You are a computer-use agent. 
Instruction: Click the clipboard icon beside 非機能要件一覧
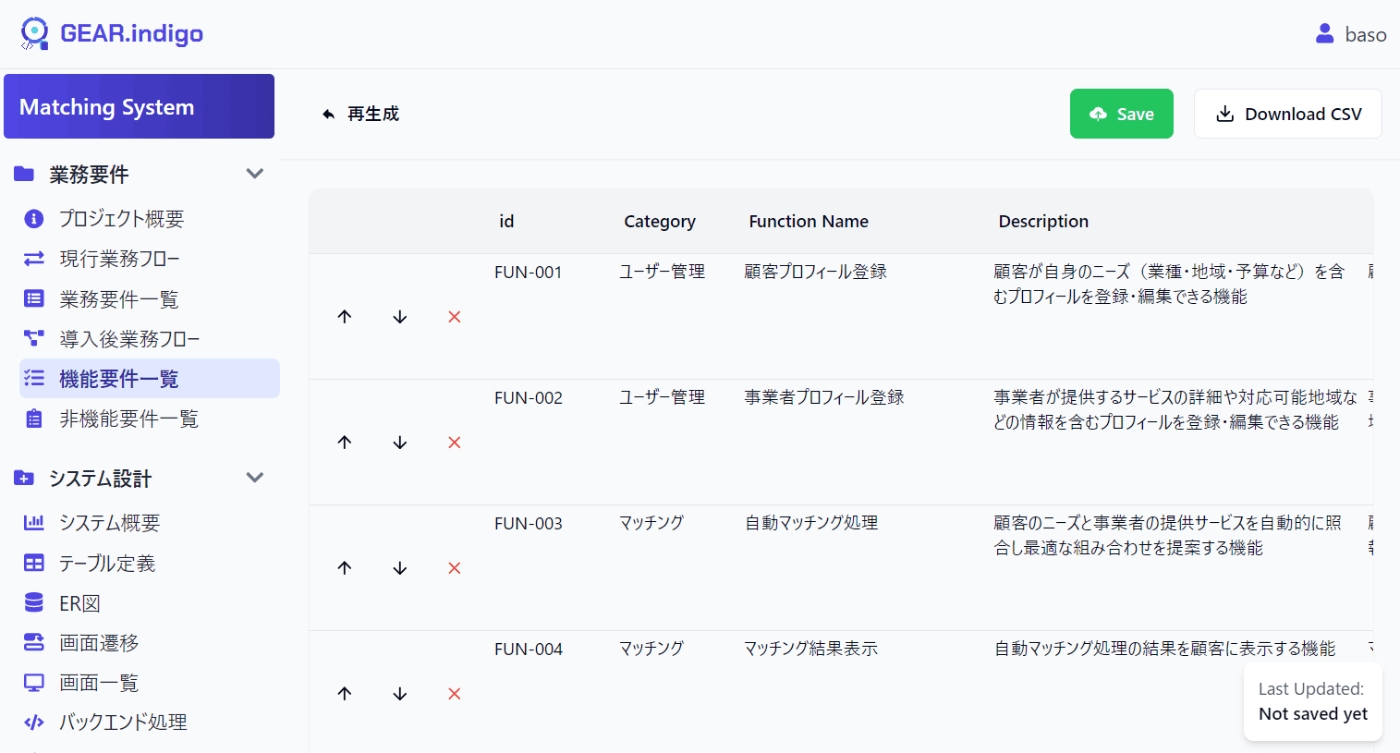(34, 418)
